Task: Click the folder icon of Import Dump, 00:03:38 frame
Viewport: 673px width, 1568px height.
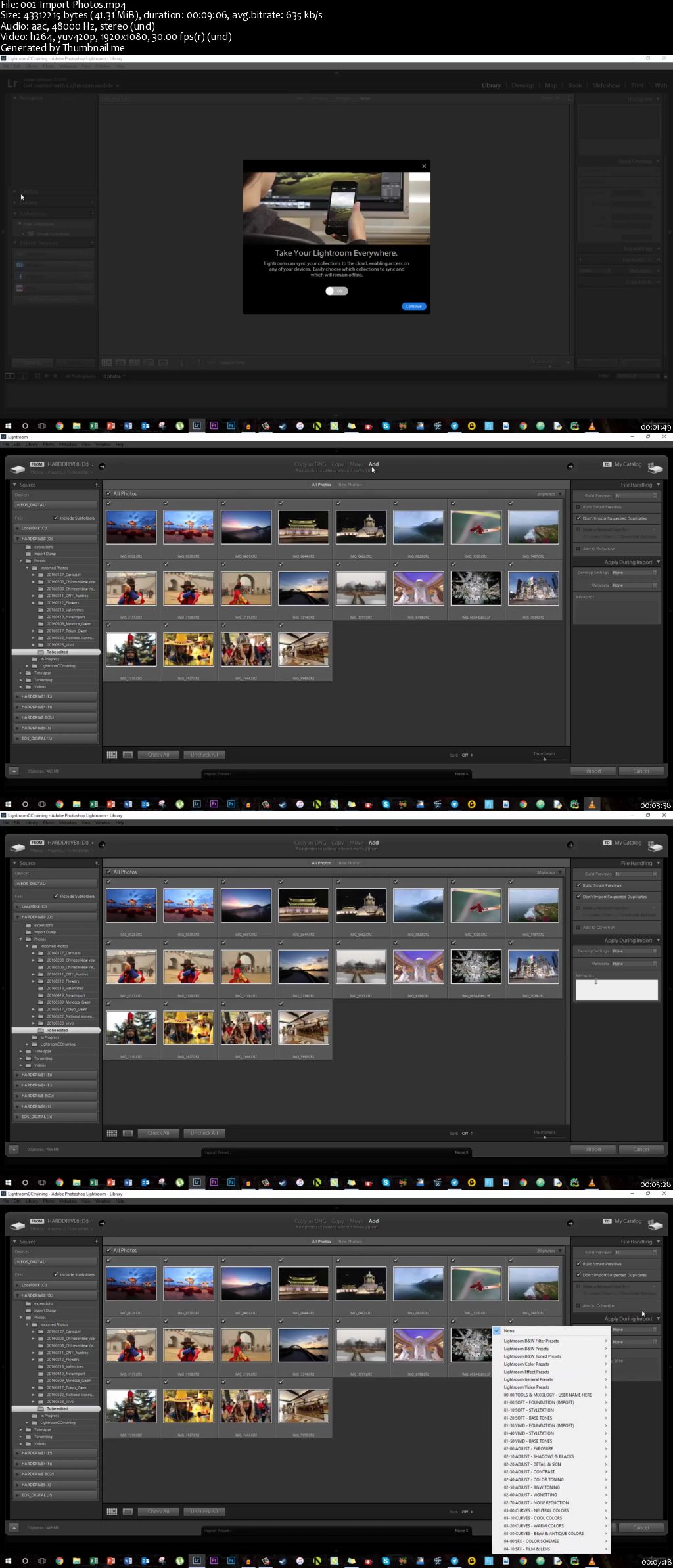Action: tap(28, 554)
